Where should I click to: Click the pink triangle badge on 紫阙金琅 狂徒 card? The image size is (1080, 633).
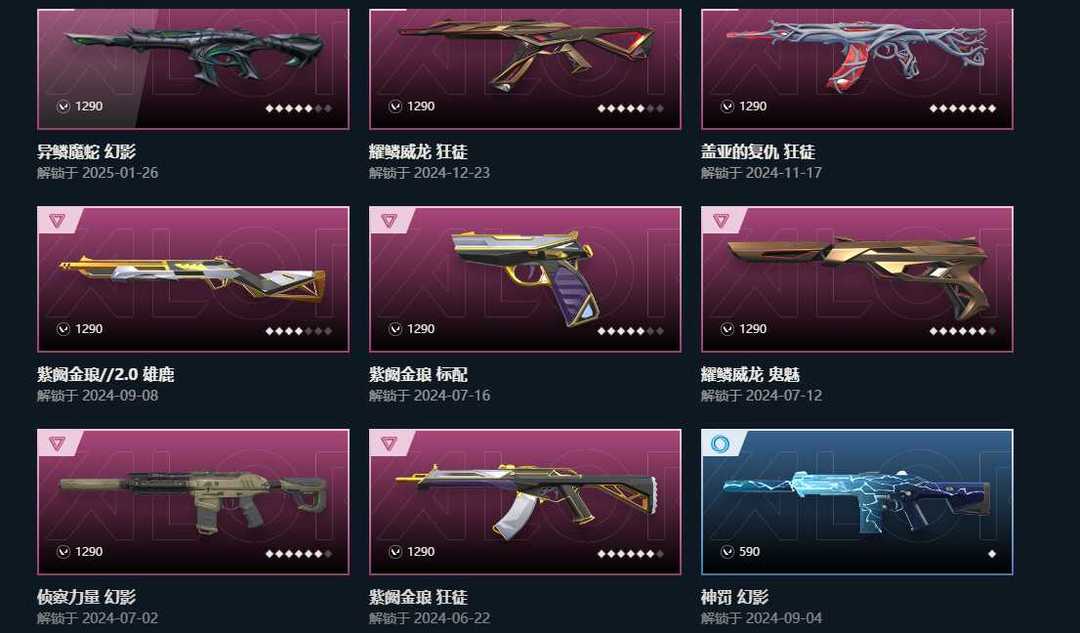(390, 444)
